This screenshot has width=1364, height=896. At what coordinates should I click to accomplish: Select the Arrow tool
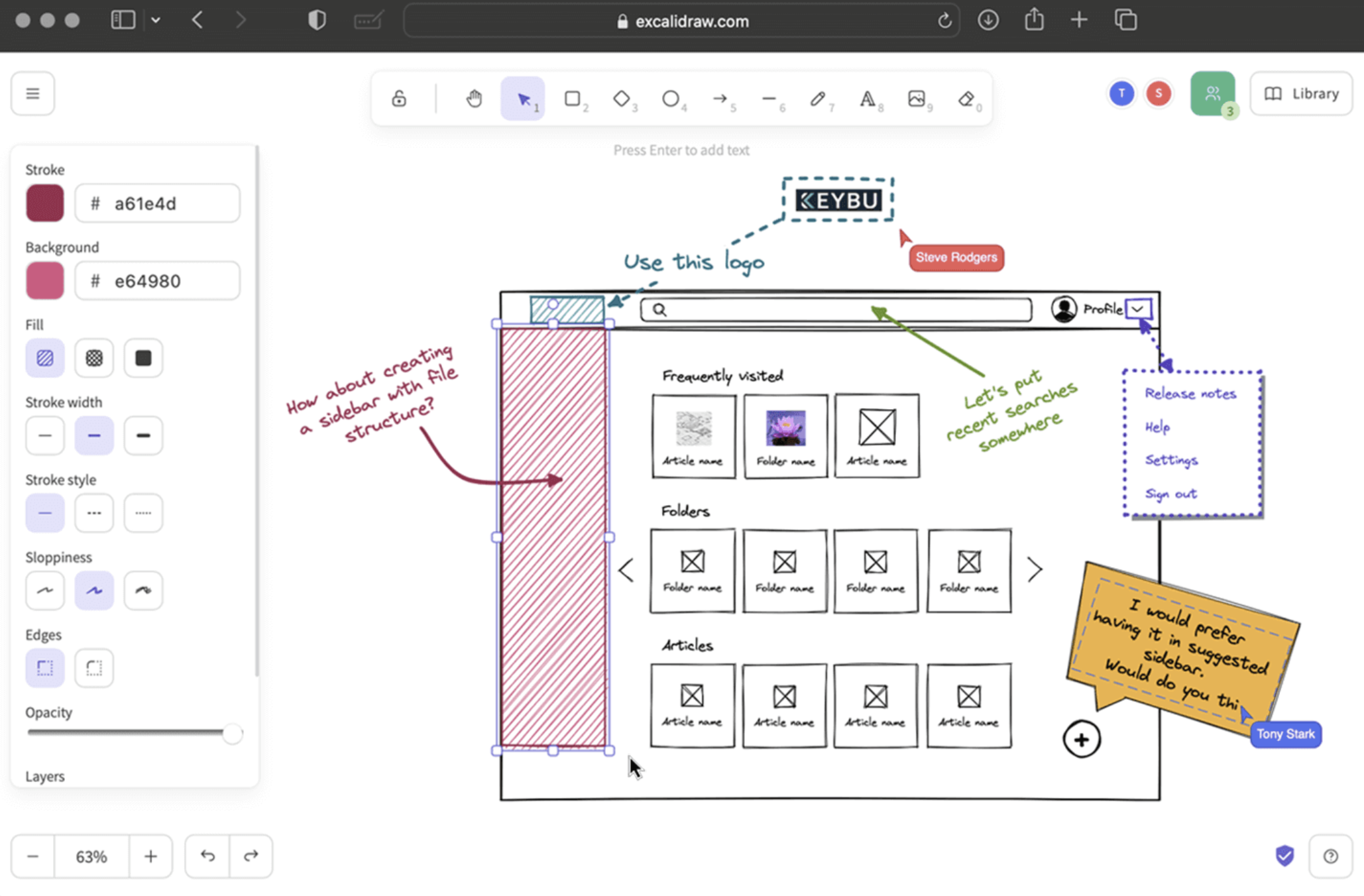721,99
